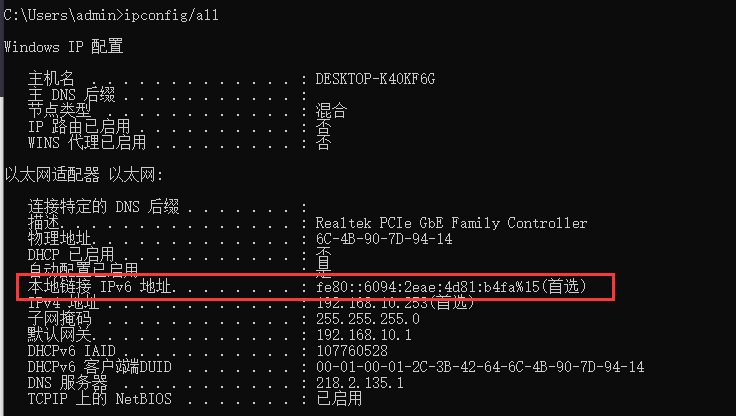Click the DNS server address 218.2.135.1
This screenshot has width=736, height=416.
pos(359,383)
